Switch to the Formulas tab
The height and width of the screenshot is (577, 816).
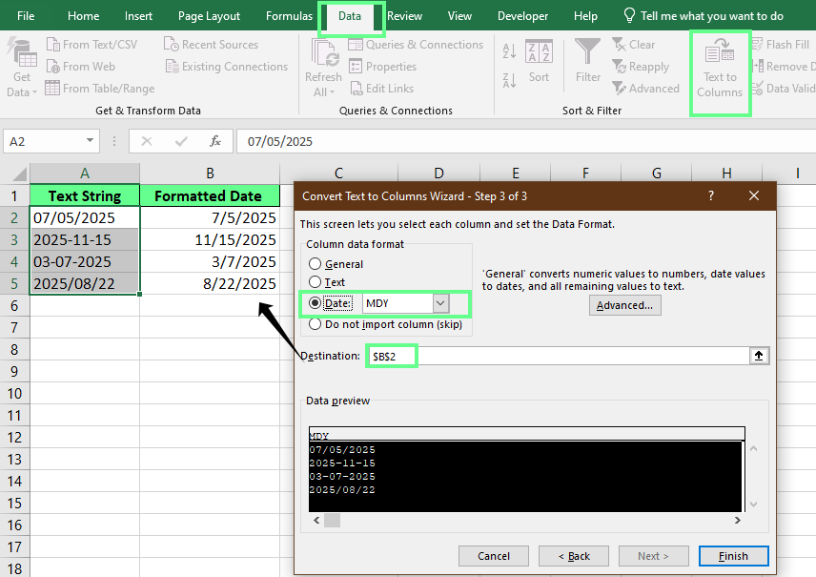(289, 15)
